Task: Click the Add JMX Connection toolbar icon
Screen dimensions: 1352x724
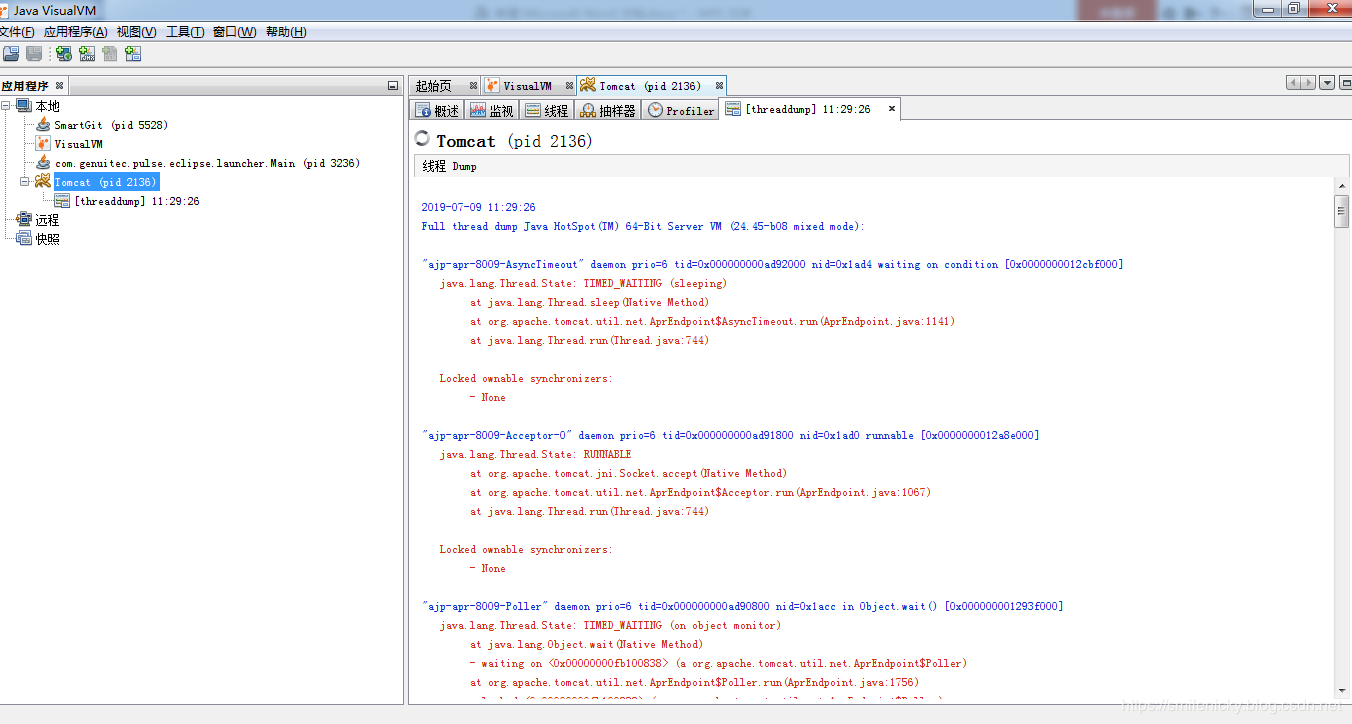Action: [x=87, y=53]
